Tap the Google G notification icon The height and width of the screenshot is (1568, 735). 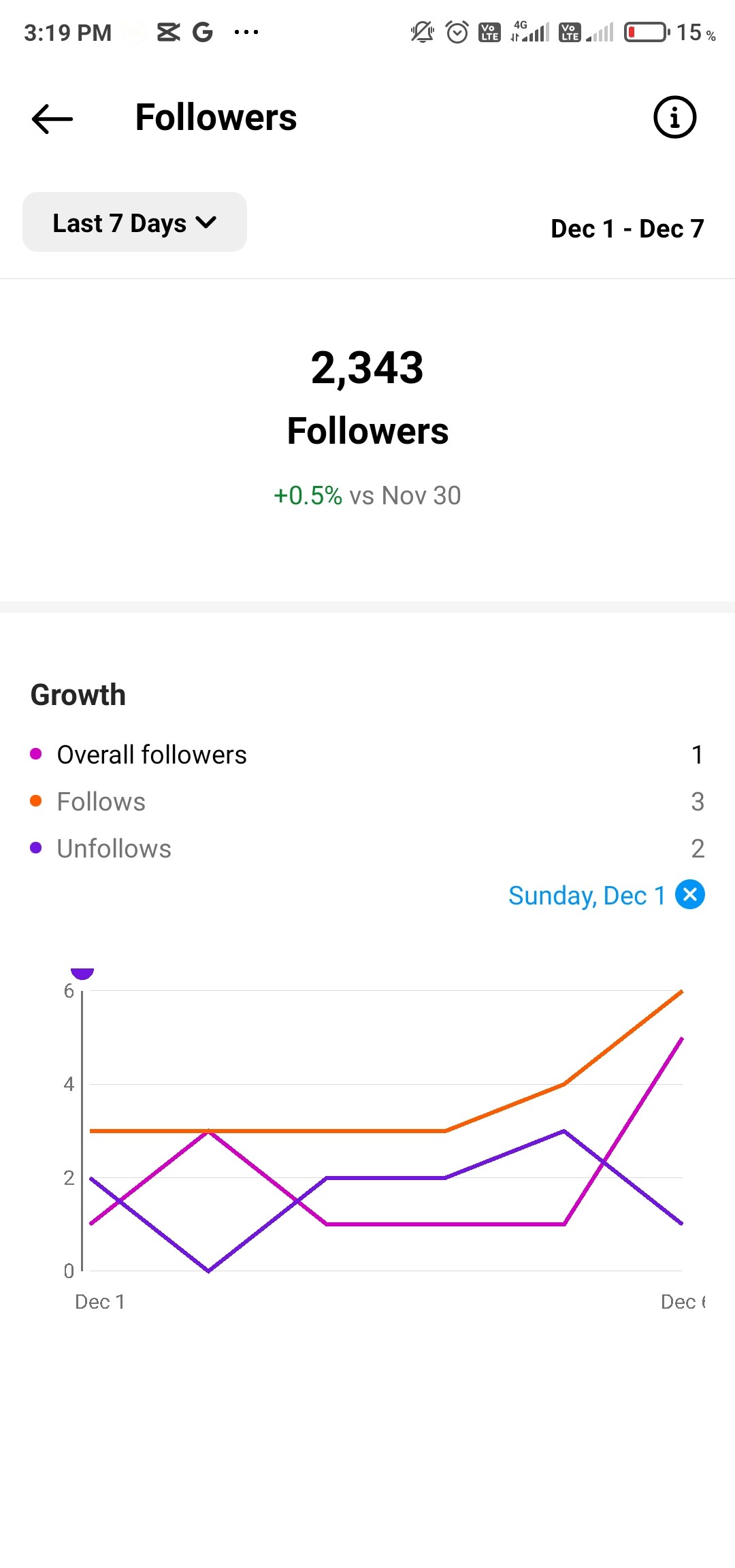(x=202, y=32)
